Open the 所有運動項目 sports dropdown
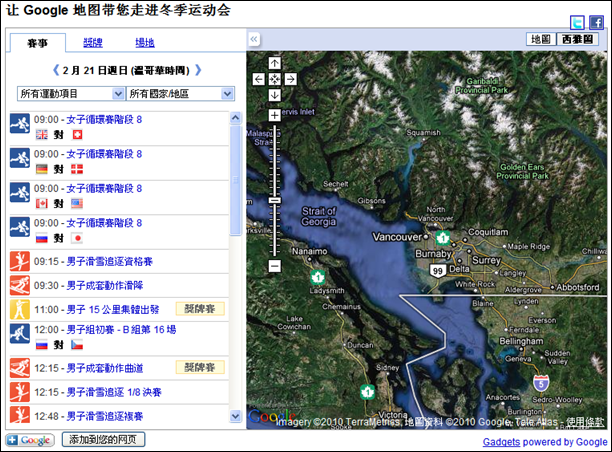The image size is (612, 452). (71, 94)
